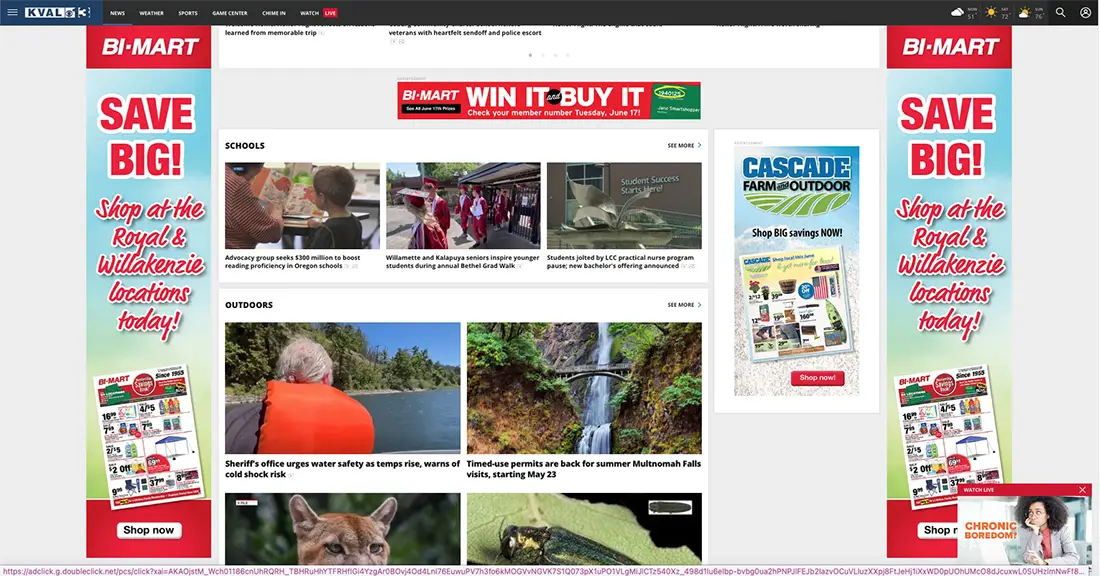Screen dimensions: 1100x576
Task: Open the child reading book thumbnail
Action: tap(302, 206)
